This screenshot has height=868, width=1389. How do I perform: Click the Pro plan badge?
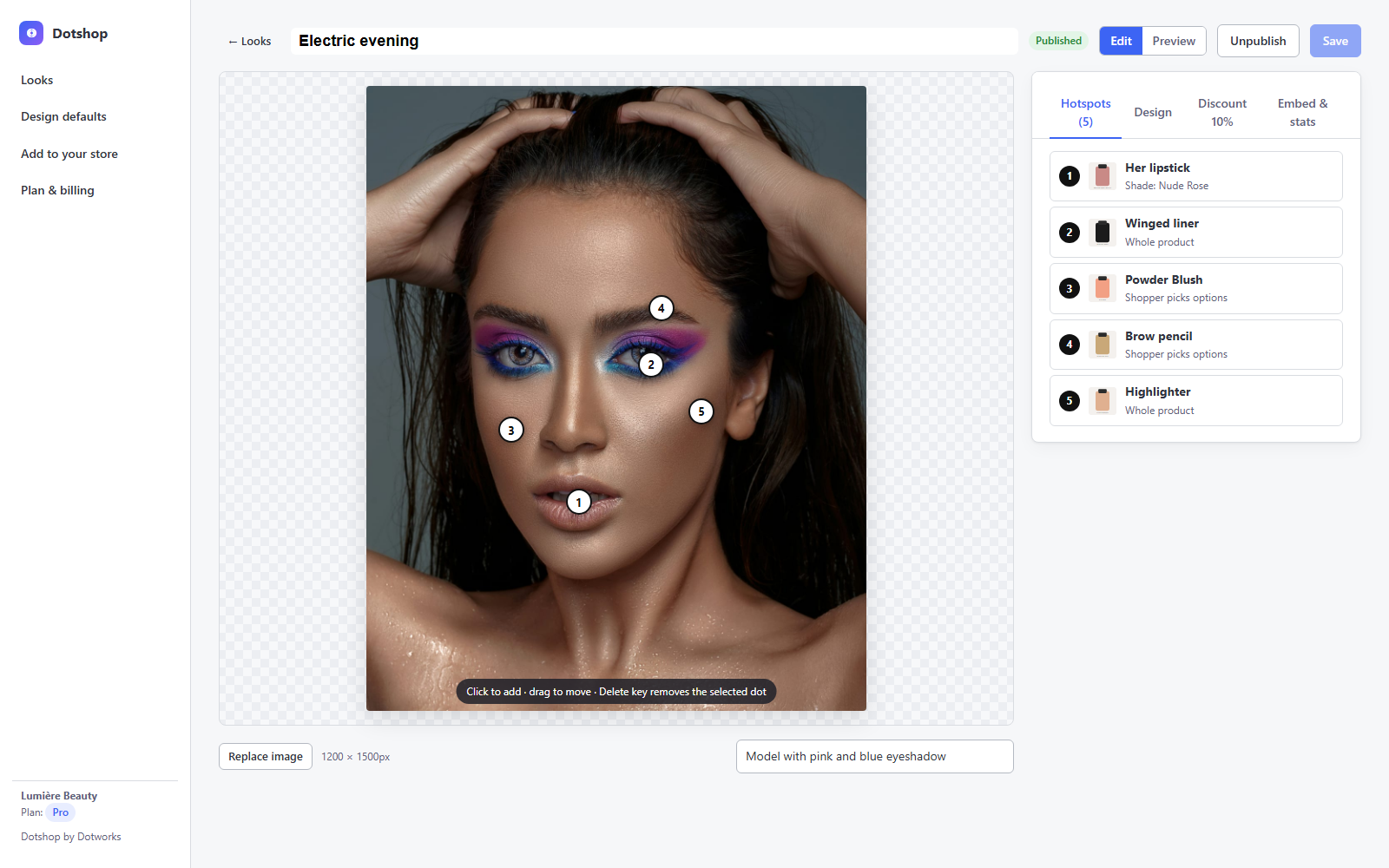point(60,812)
